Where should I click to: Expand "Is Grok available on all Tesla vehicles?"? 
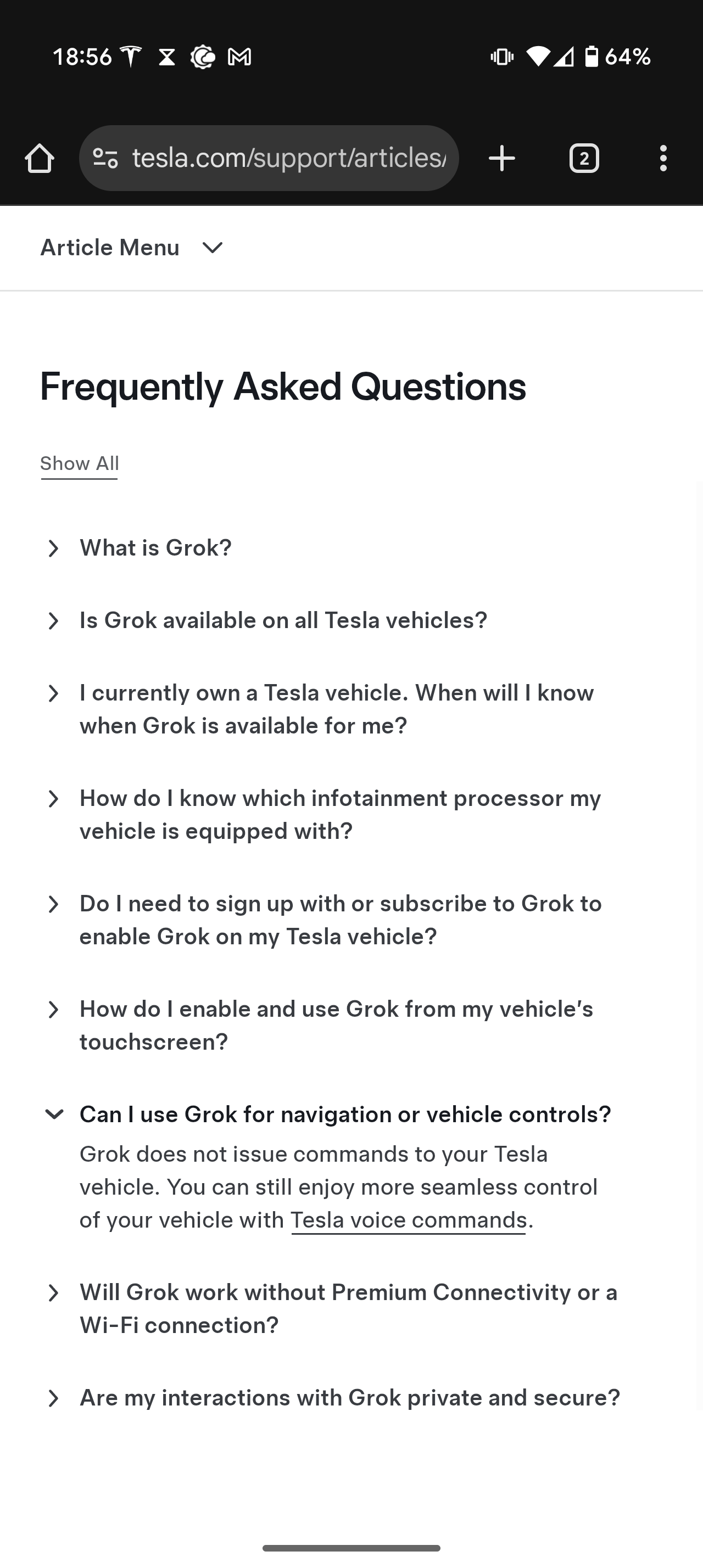coord(283,621)
